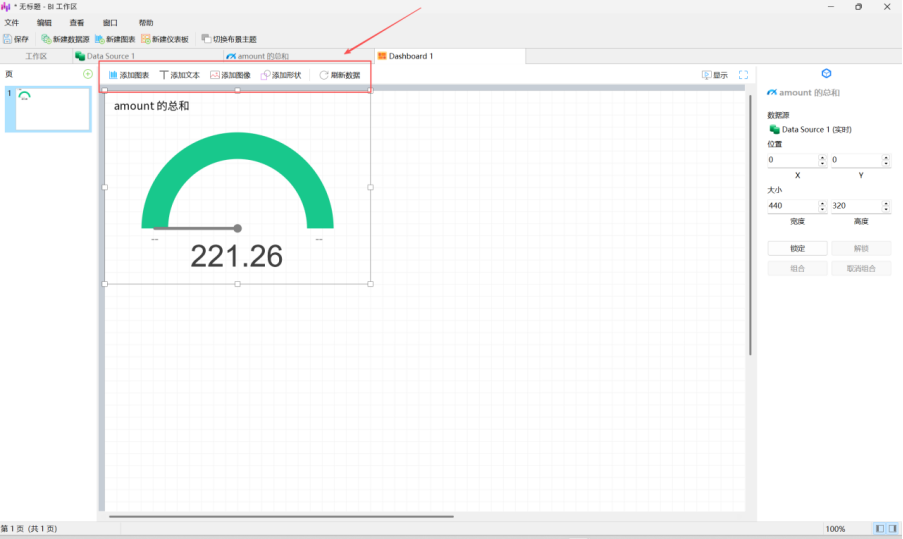Decrease the 宽度 width stepper value

point(823,209)
